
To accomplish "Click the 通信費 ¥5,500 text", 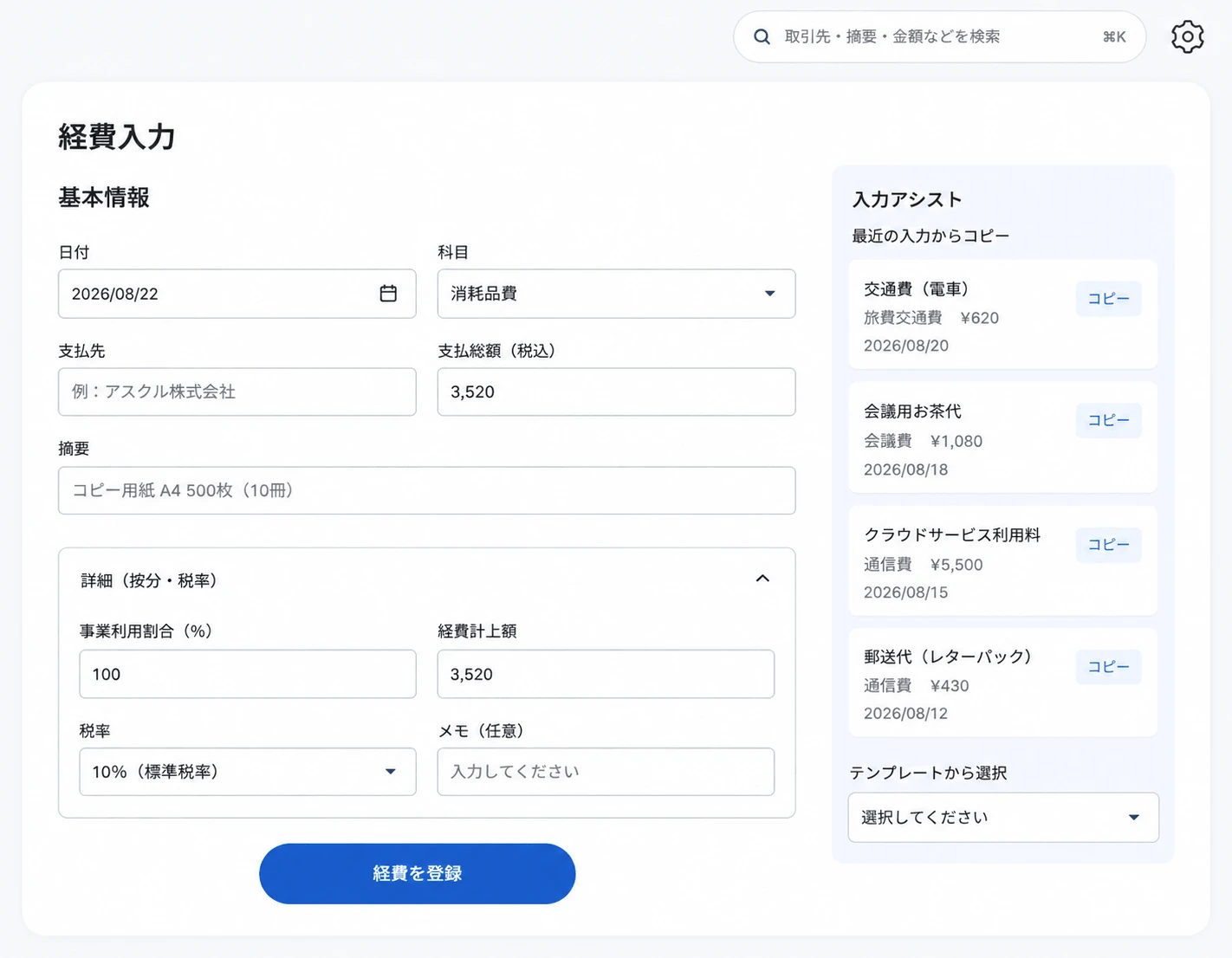I will pyautogui.click(x=923, y=565).
